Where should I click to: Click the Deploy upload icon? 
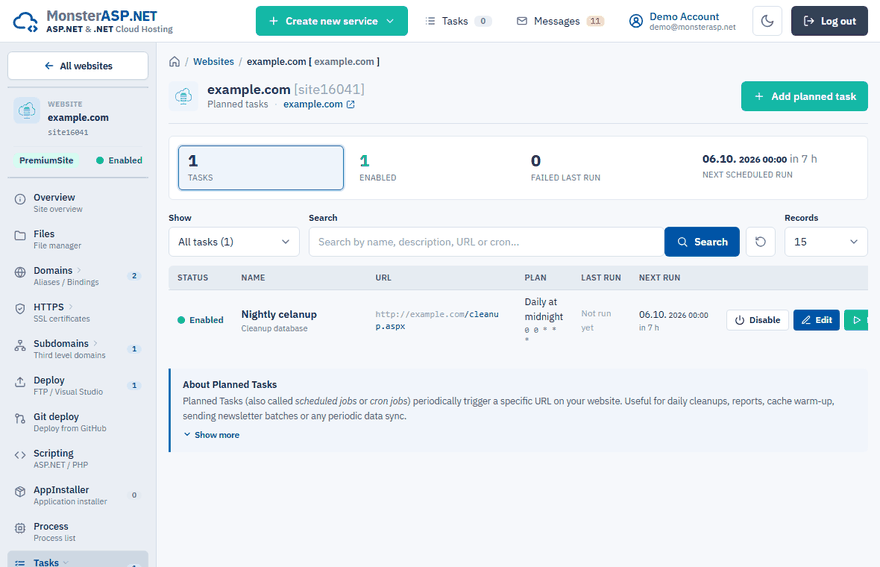tap(20, 382)
